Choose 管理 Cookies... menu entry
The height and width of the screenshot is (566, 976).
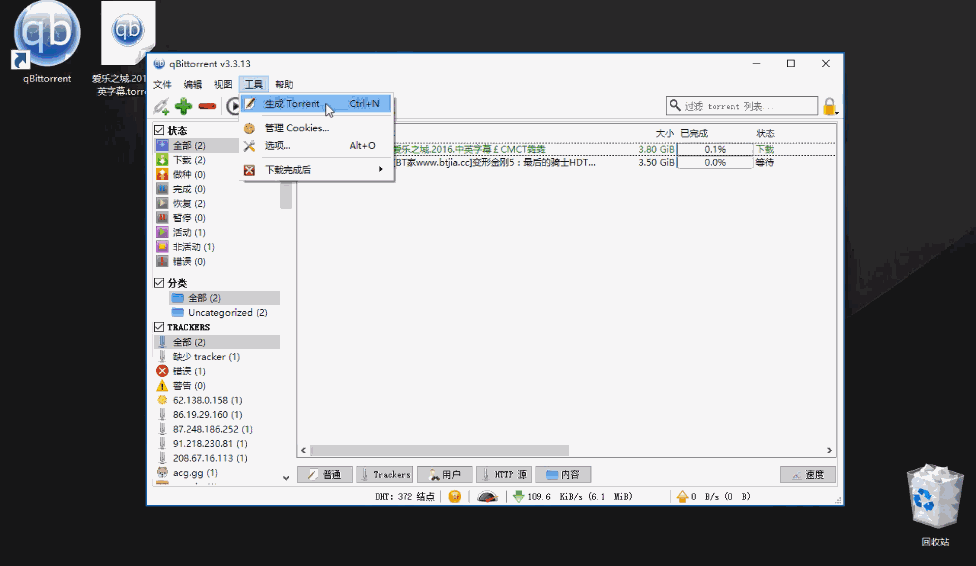pos(316,128)
